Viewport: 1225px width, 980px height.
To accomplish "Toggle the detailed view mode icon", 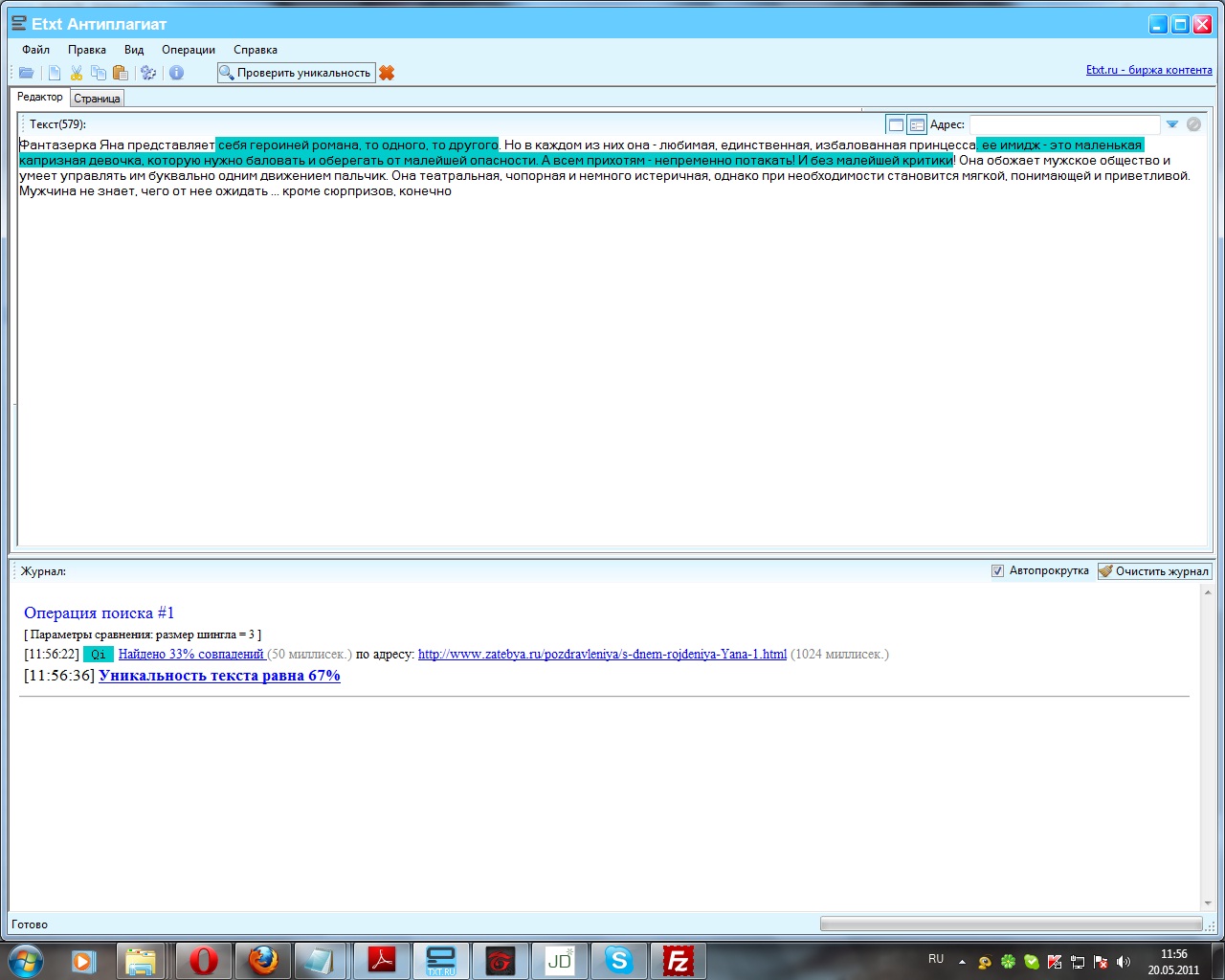I will click(x=917, y=124).
